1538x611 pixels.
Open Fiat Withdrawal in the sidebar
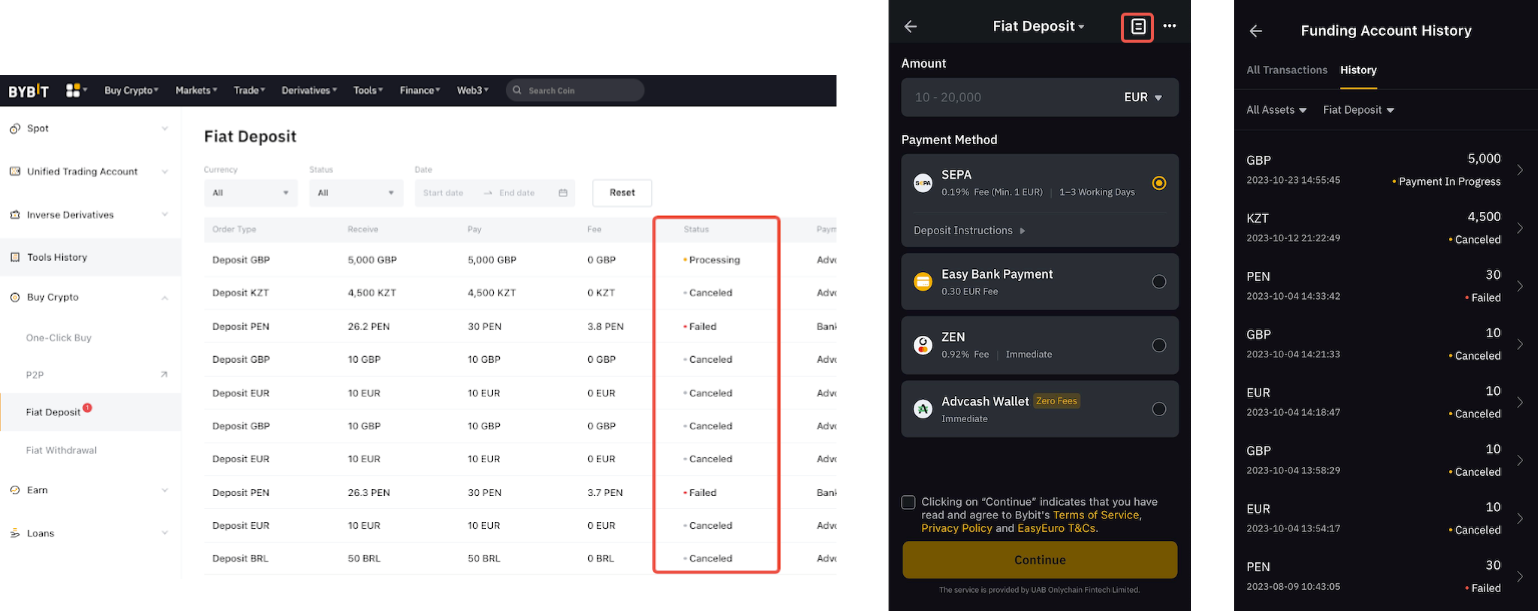click(61, 450)
